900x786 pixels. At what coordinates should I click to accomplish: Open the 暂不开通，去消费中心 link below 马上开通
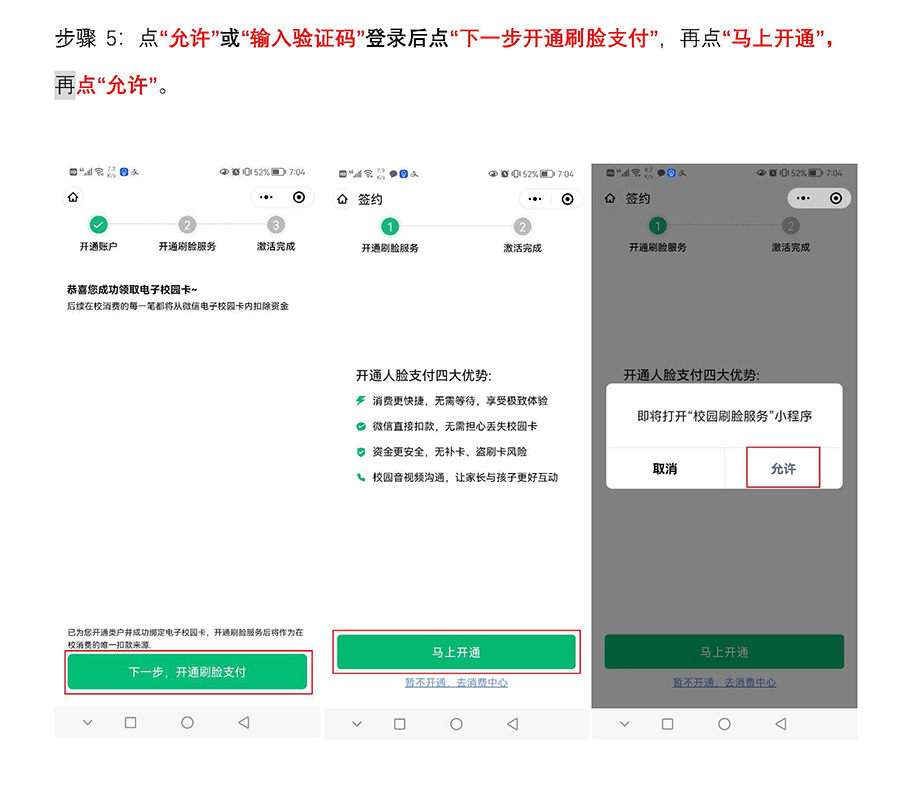click(x=455, y=682)
